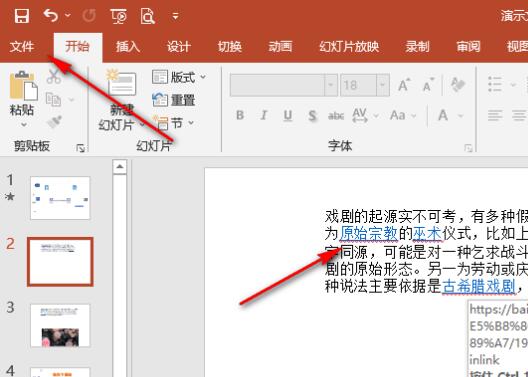The height and width of the screenshot is (377, 528).
Task: Click Decrease Font Size icon
Action: point(428,85)
